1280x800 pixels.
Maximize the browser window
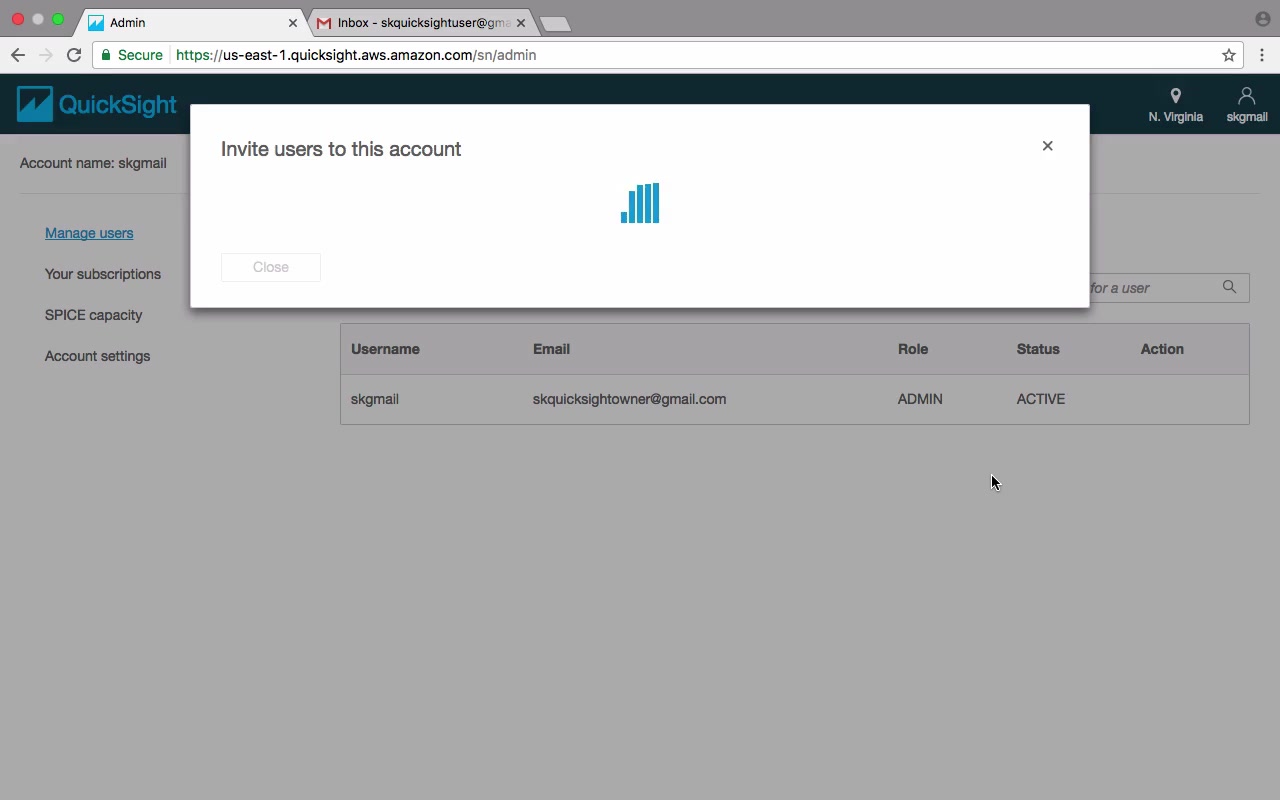point(58,19)
